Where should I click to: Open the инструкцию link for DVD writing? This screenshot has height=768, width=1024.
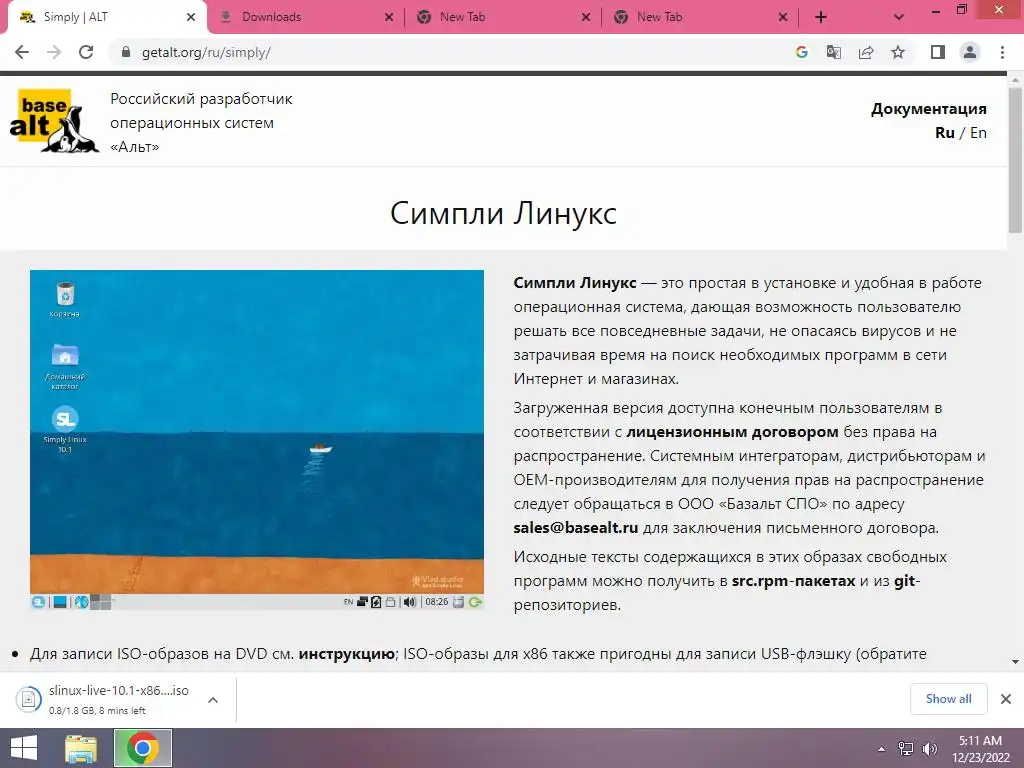[x=346, y=654]
